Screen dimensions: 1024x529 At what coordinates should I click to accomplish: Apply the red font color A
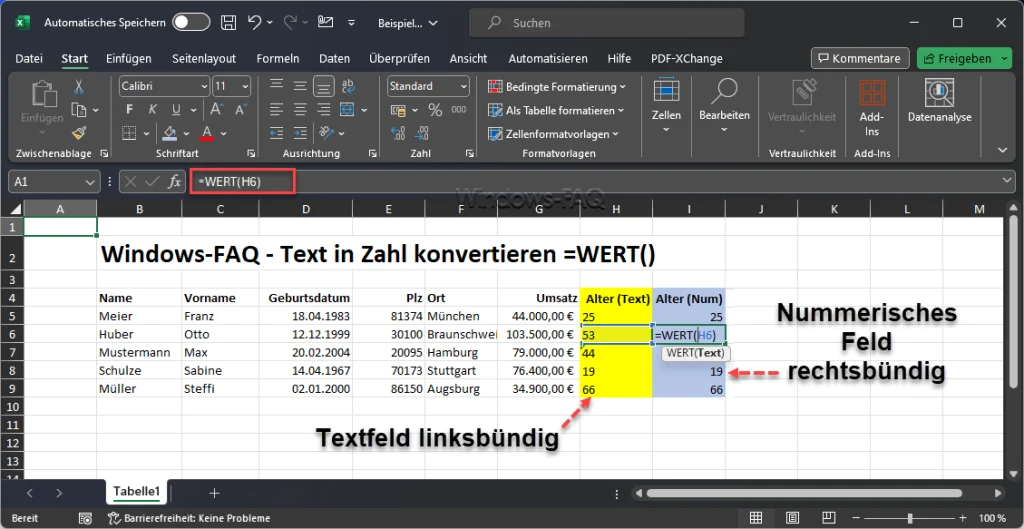pyautogui.click(x=207, y=133)
